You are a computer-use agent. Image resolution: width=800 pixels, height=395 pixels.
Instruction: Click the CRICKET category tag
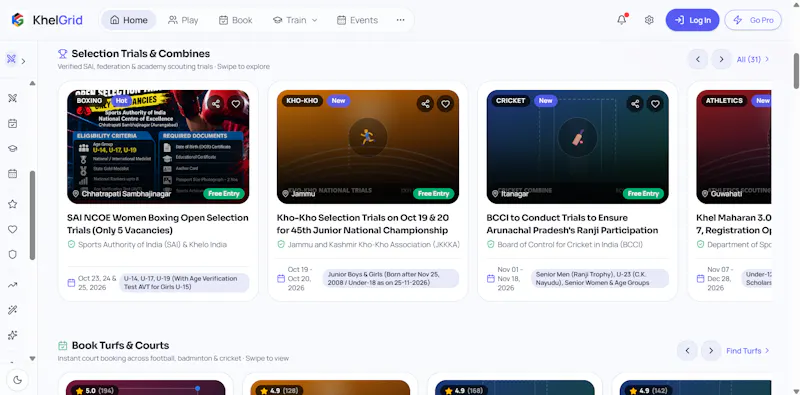tap(511, 101)
